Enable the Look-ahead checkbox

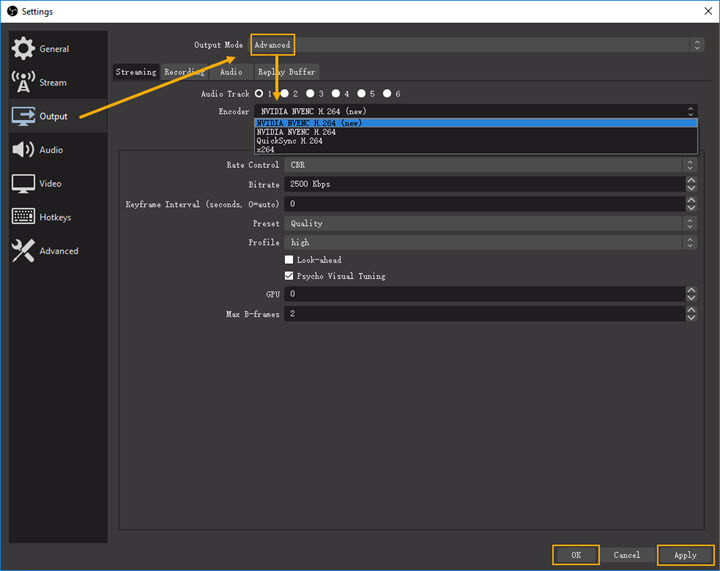pos(289,260)
